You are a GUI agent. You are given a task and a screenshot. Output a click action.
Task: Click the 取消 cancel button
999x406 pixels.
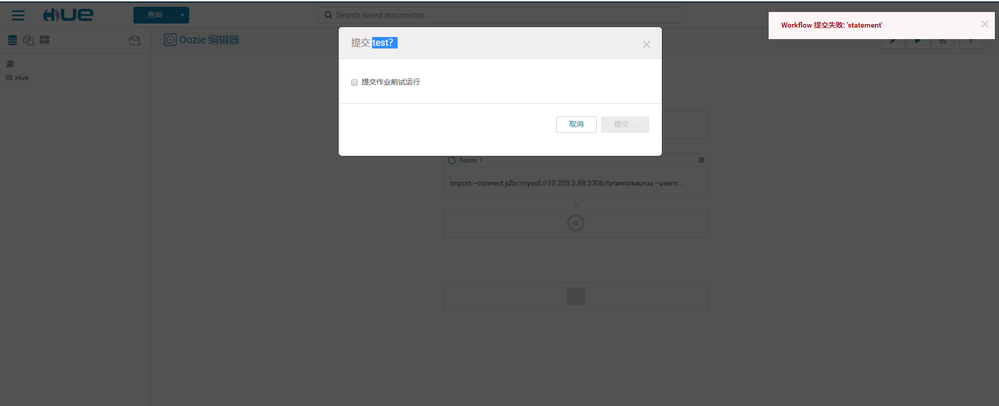pyautogui.click(x=577, y=124)
